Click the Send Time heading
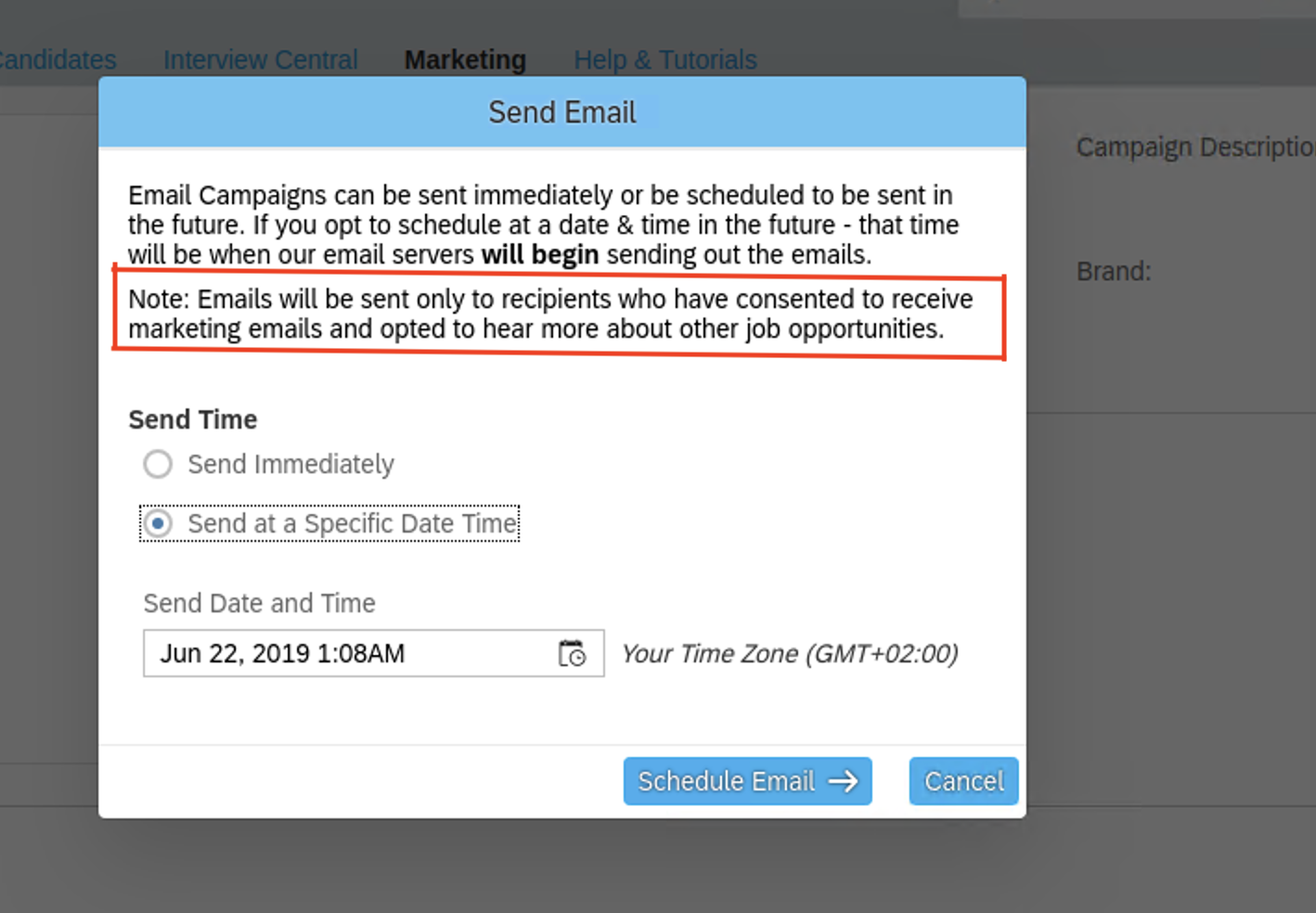Viewport: 1316px width, 913px height. [193, 419]
